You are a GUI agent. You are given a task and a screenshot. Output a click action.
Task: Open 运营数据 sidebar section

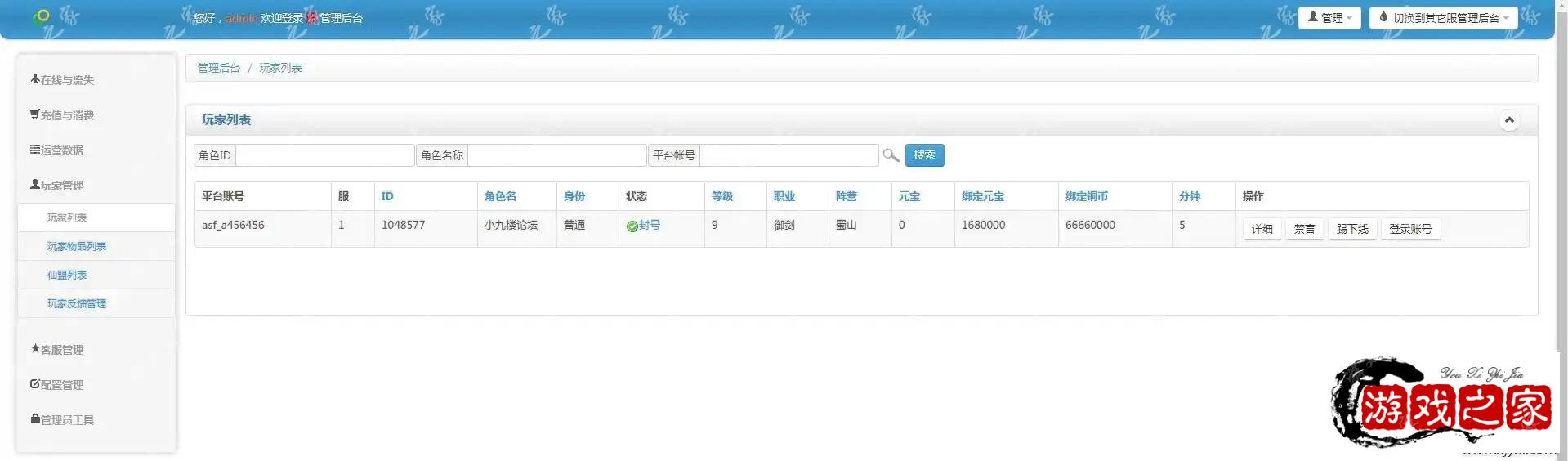[57, 150]
